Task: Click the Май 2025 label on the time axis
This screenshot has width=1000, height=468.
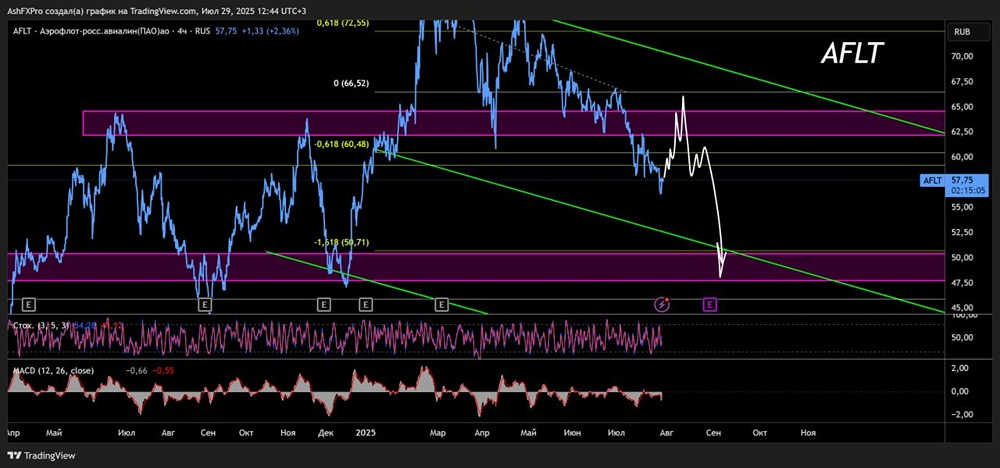Action: point(527,433)
